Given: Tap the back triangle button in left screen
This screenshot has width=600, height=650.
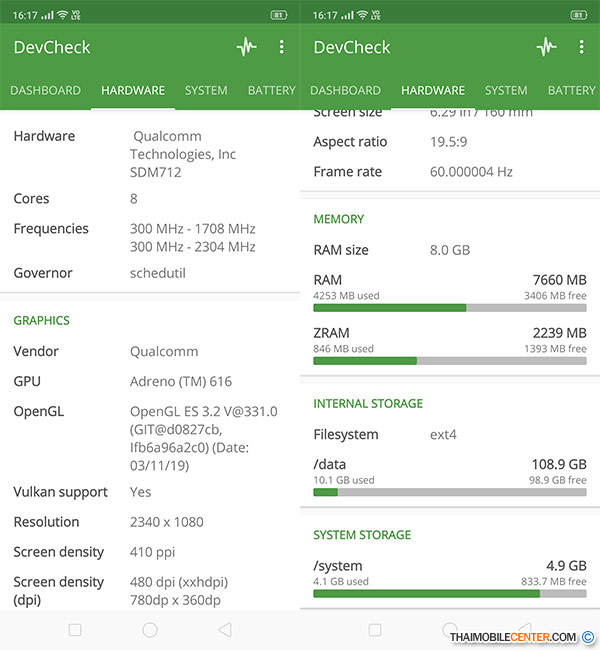Looking at the screenshot, I should point(225,630).
